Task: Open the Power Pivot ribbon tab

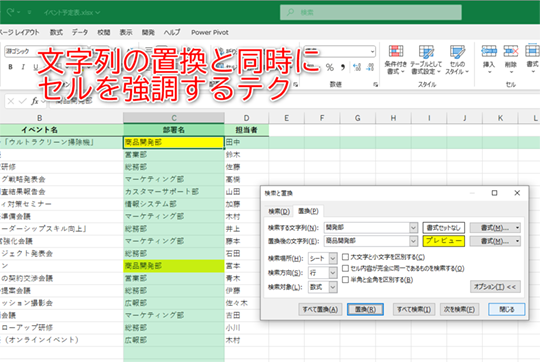Action: click(x=210, y=32)
